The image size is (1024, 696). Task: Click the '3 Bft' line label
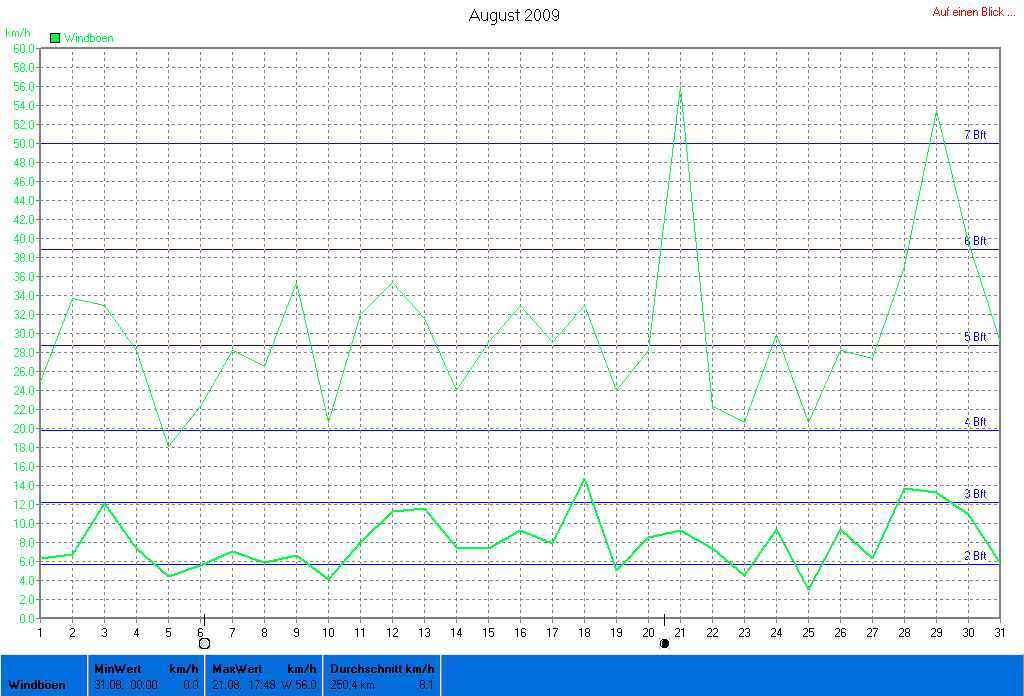coord(975,494)
